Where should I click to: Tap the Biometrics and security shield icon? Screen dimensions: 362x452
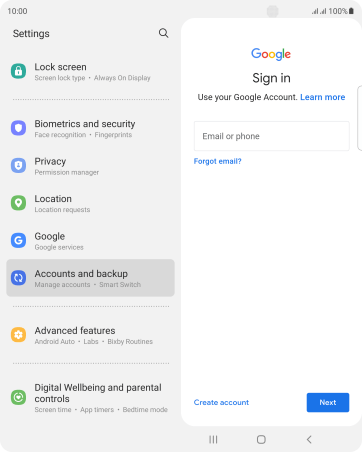(18, 128)
